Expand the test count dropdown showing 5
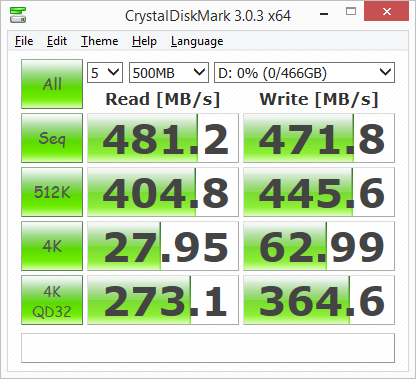Screen dimensions: 416x379 pyautogui.click(x=105, y=72)
